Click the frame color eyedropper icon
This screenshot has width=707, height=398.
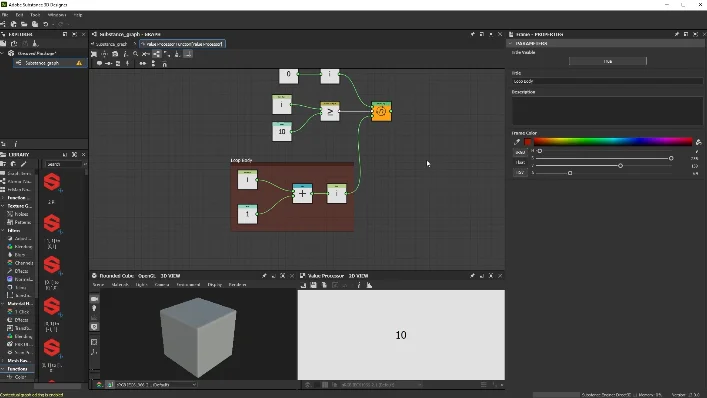click(517, 142)
